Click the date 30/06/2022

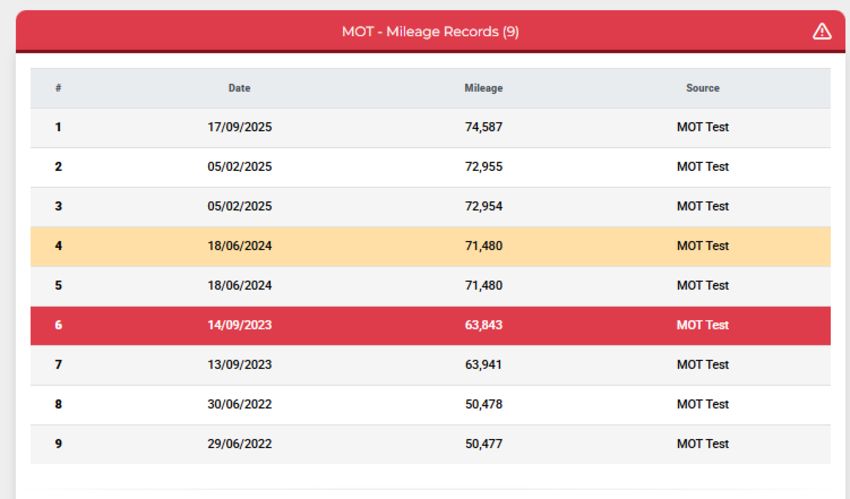240,404
